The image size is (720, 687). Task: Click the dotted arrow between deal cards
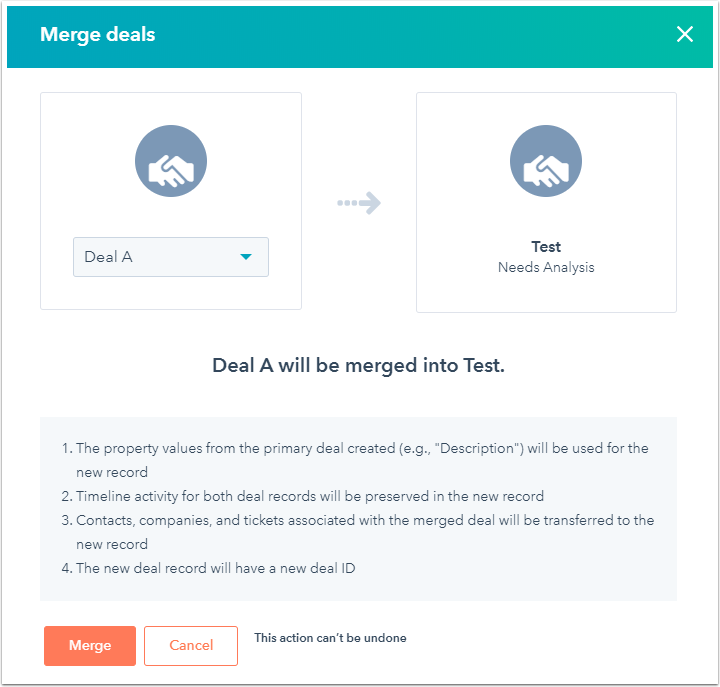[x=359, y=203]
